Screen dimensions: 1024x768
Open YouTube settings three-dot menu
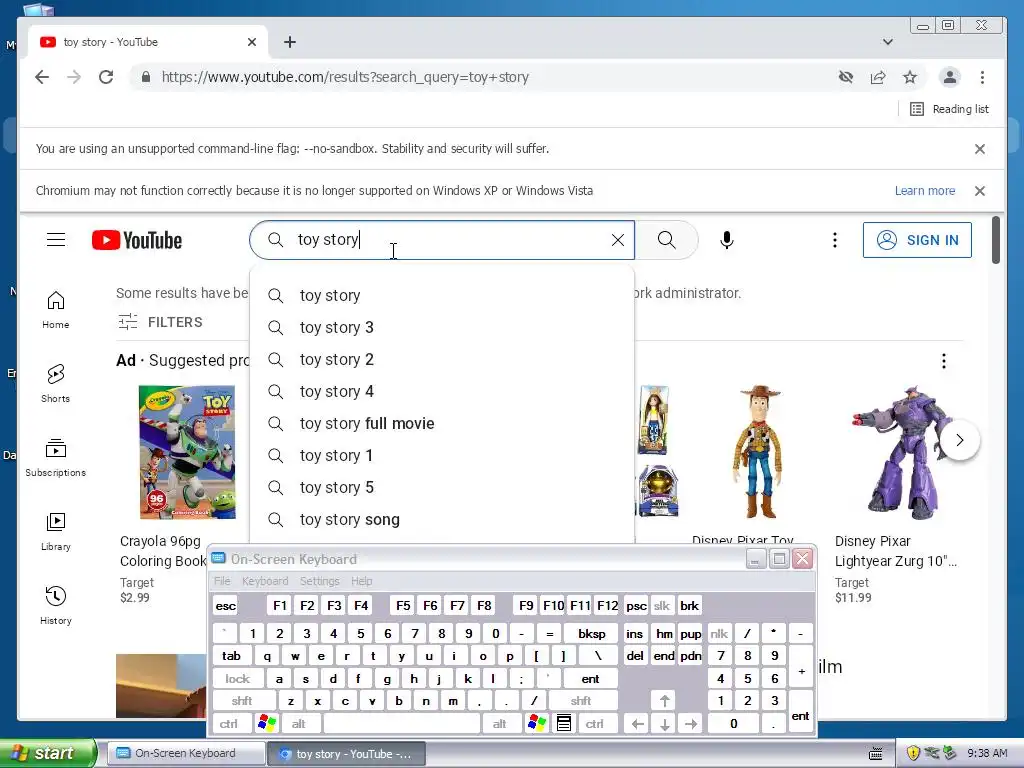pos(835,240)
